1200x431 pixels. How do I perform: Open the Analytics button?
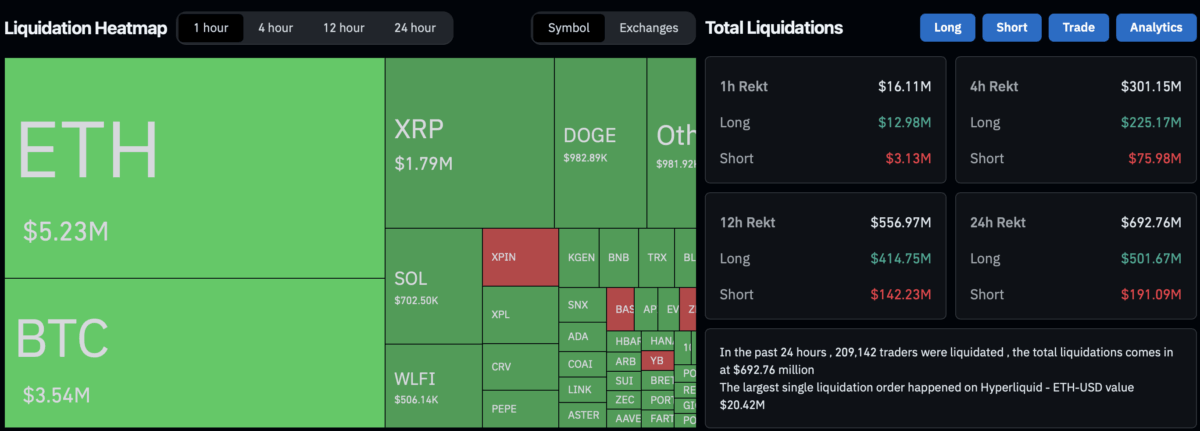[x=1156, y=28]
